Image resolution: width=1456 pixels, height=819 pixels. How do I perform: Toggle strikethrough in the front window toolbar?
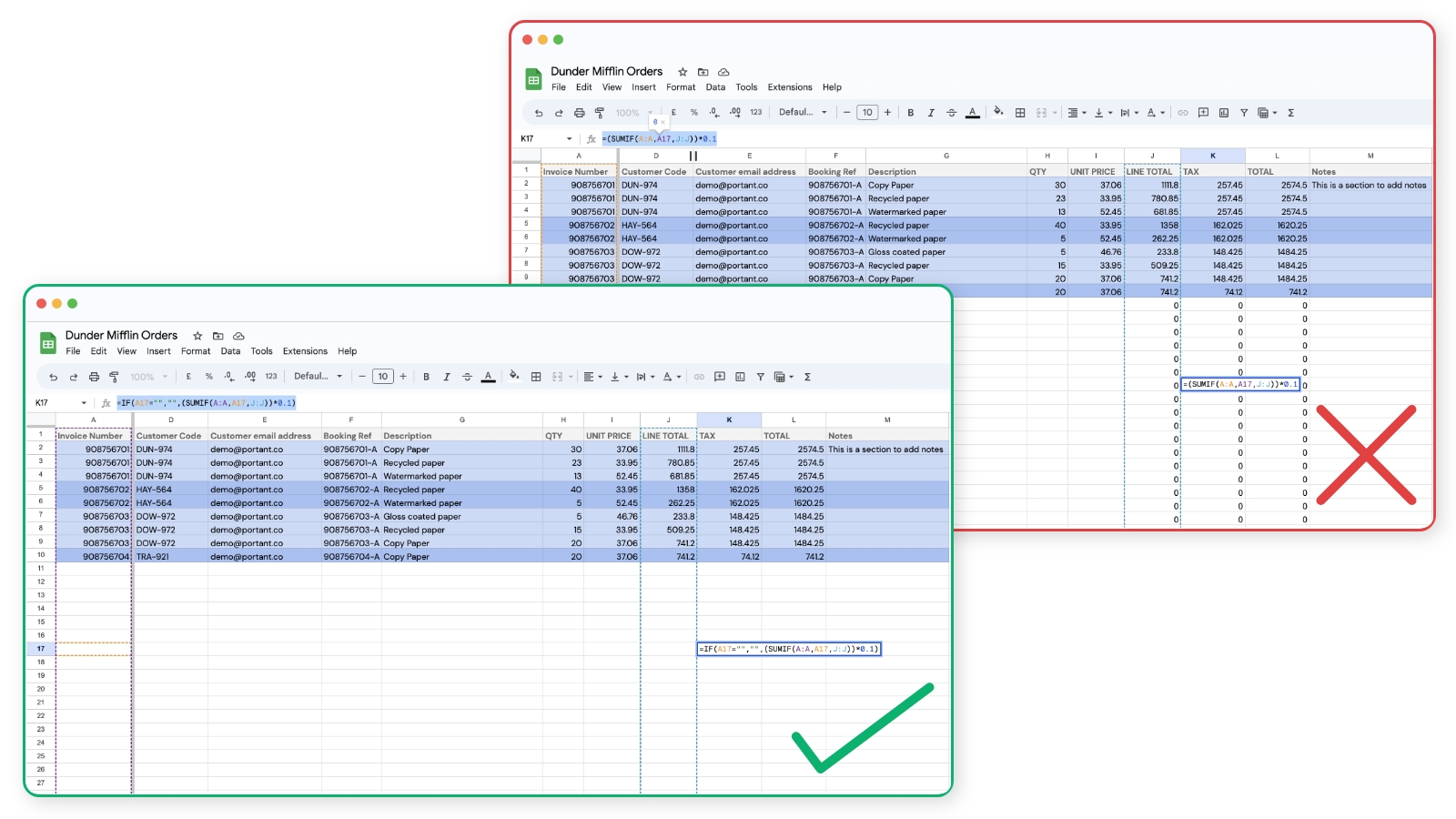tap(467, 377)
